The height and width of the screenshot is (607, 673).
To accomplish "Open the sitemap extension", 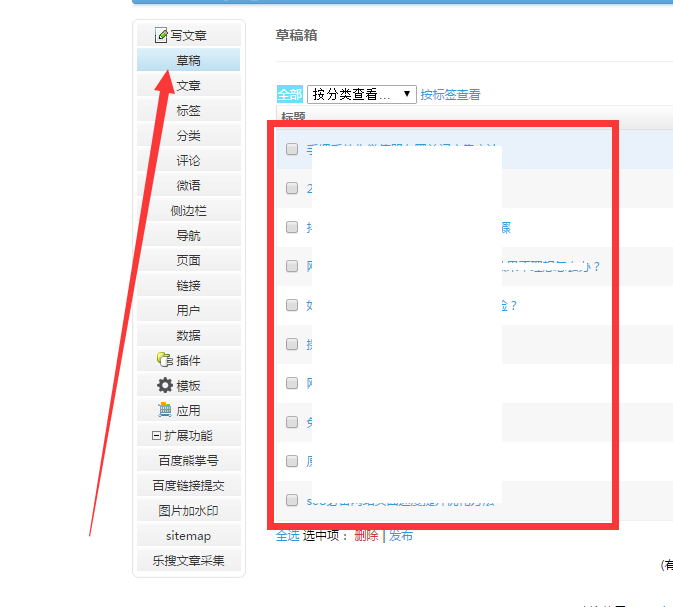I will 188,535.
